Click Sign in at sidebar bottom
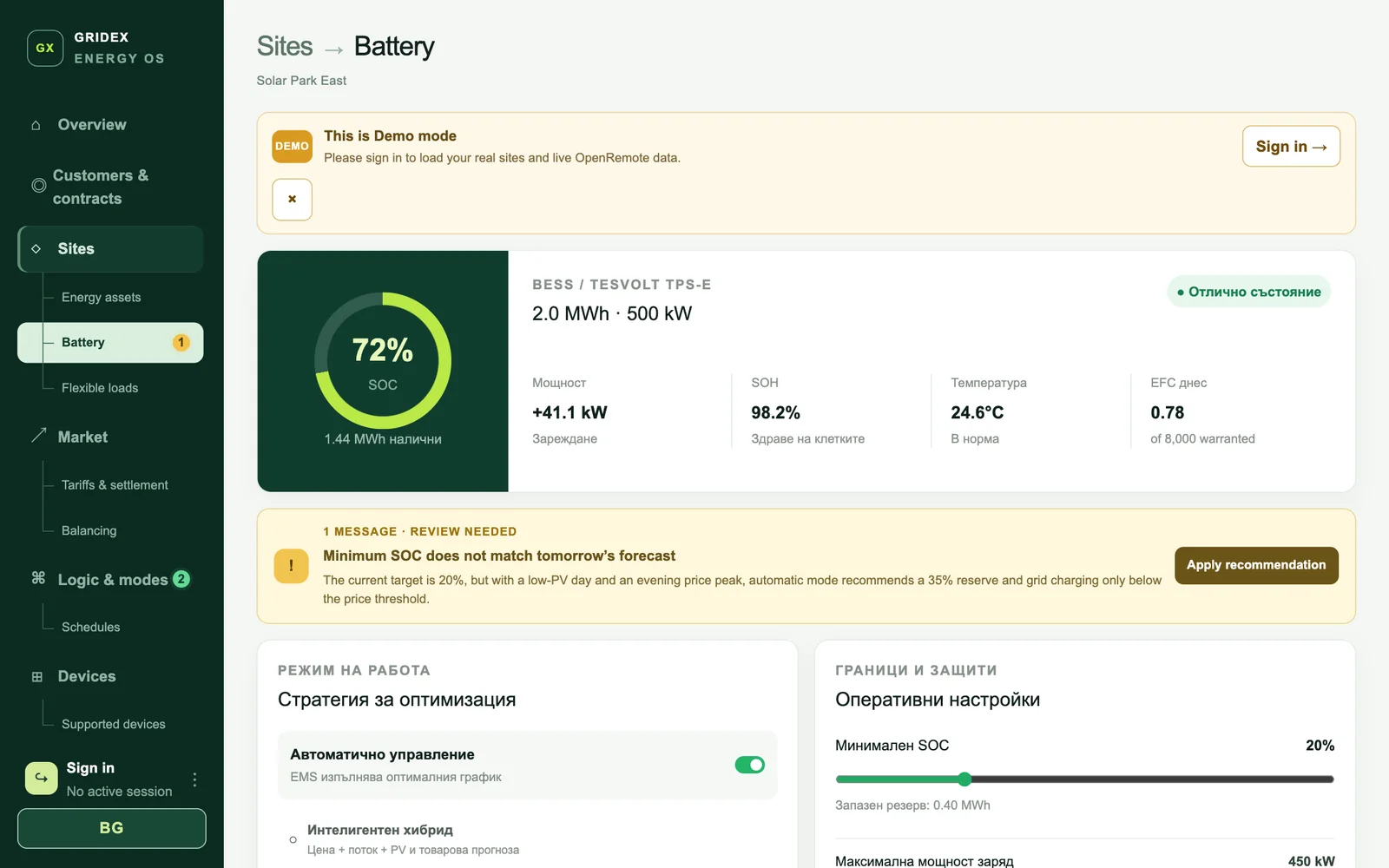 (90, 768)
